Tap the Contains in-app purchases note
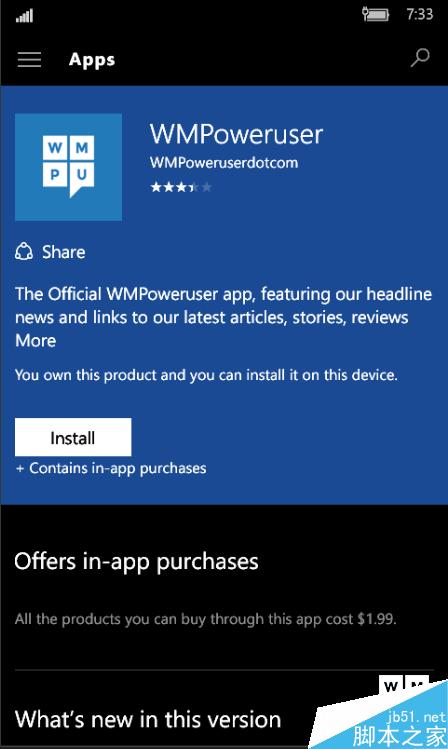The height and width of the screenshot is (749, 448). click(111, 468)
